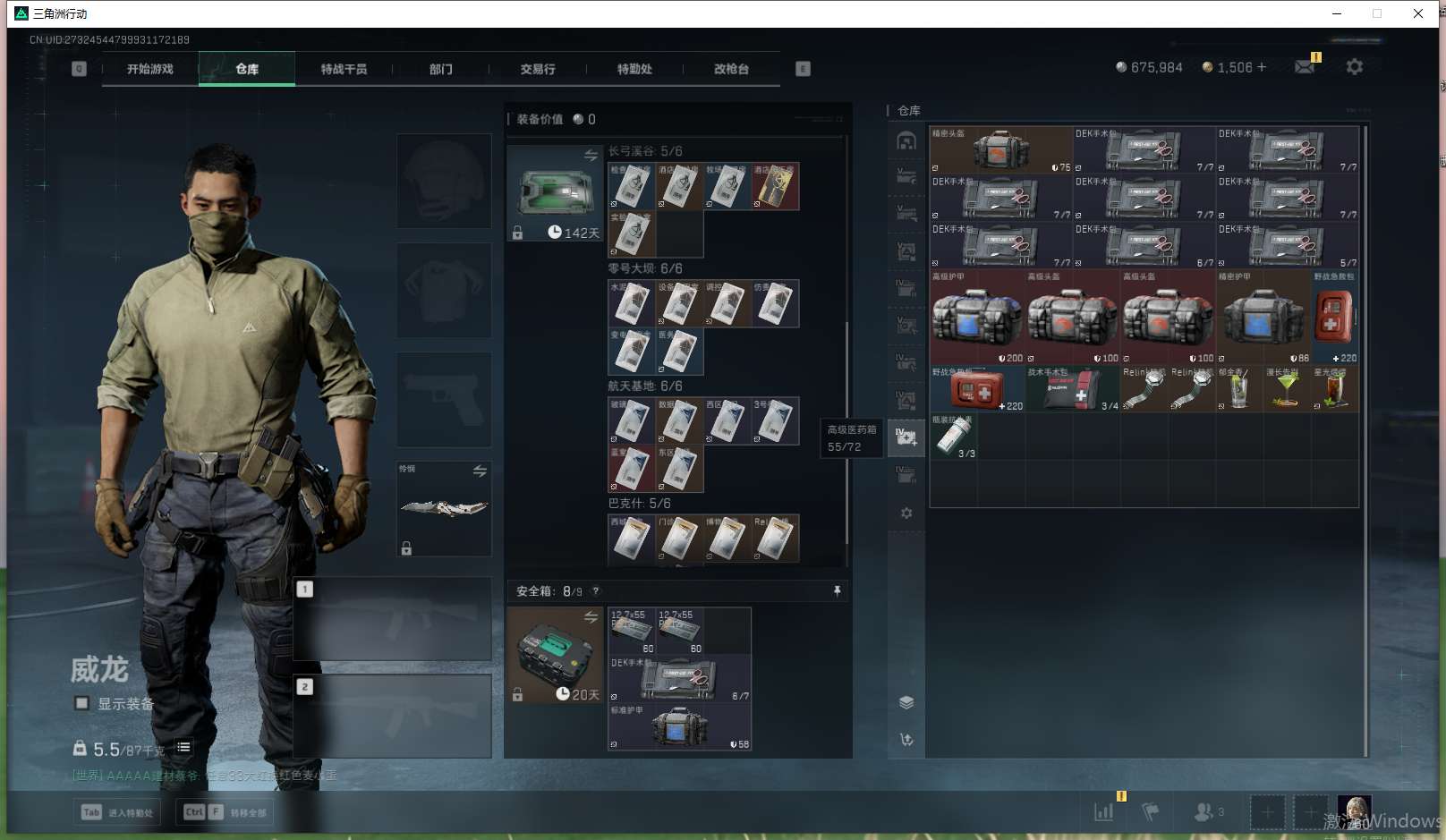This screenshot has height=840, width=1446.
Task: Swap icon on knife slot
Action: pos(480,471)
